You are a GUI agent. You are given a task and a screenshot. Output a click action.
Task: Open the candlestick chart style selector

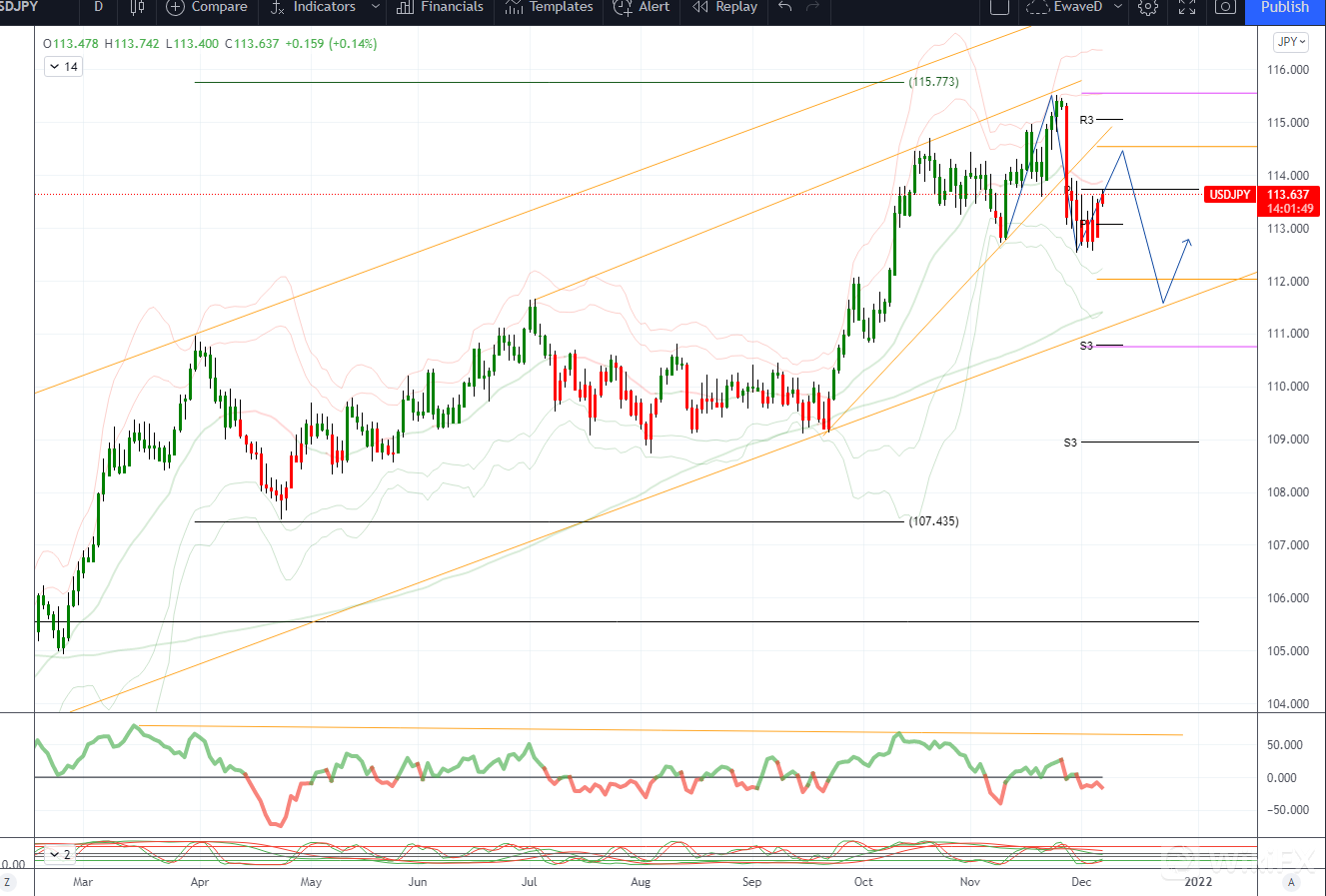click(138, 7)
